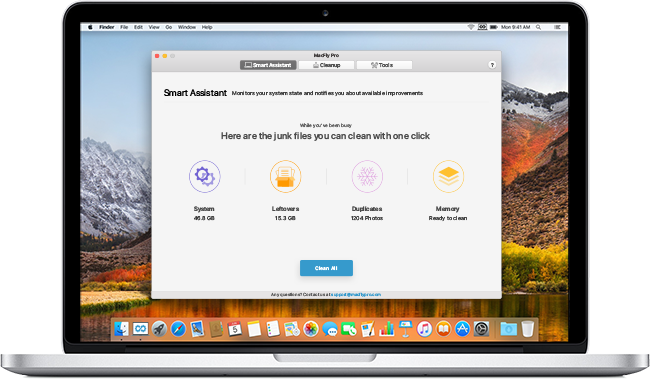The height and width of the screenshot is (380, 650).
Task: Open Reminders in the Dock
Action: tap(273, 329)
